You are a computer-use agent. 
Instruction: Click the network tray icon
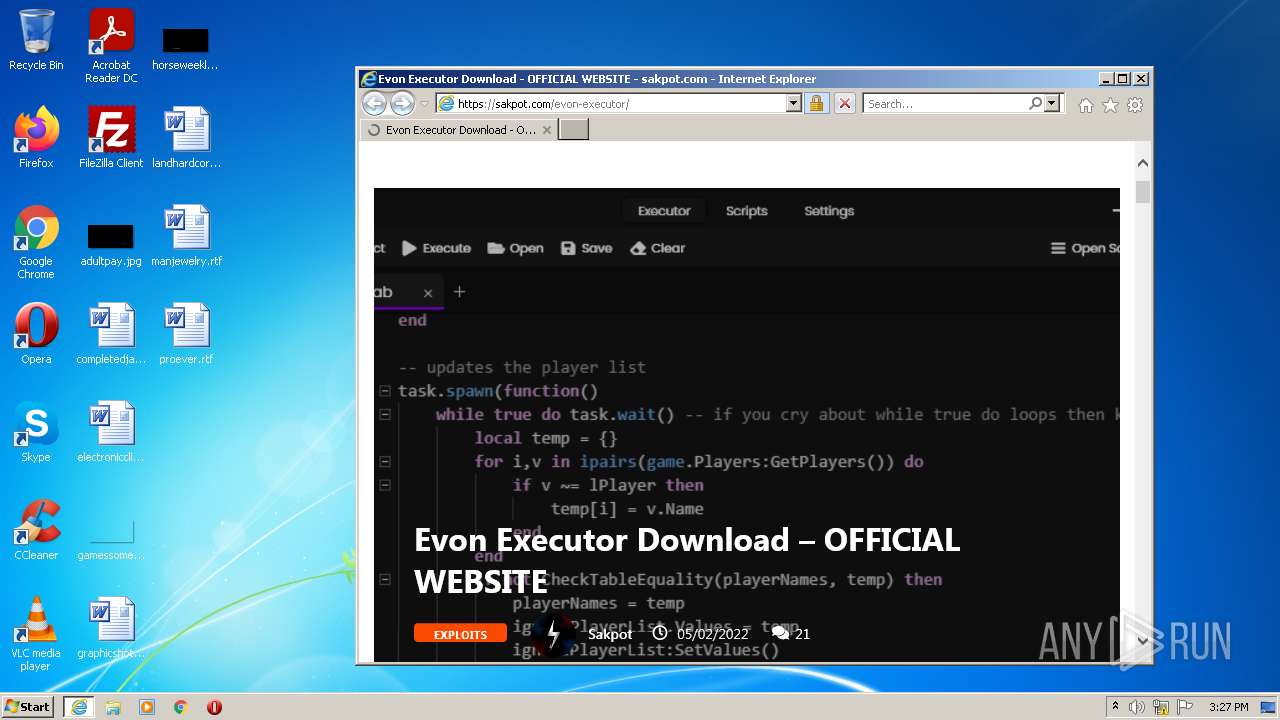tap(1161, 707)
